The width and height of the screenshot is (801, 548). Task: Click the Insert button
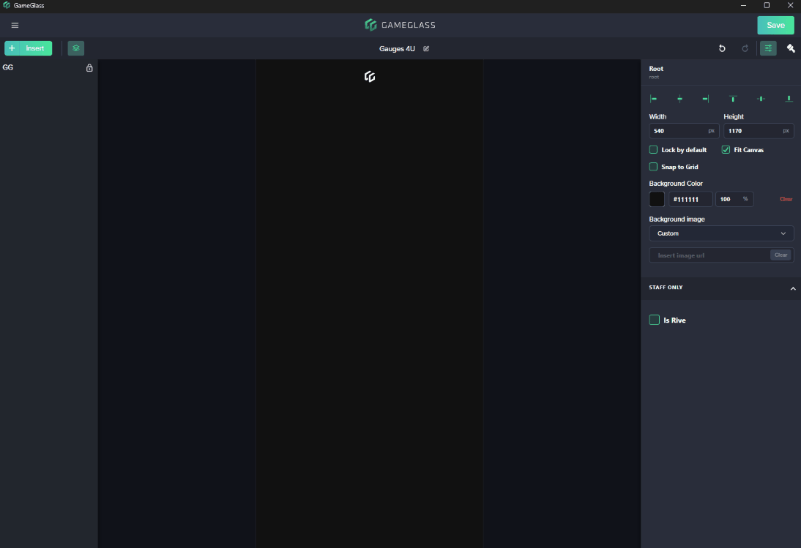28,49
